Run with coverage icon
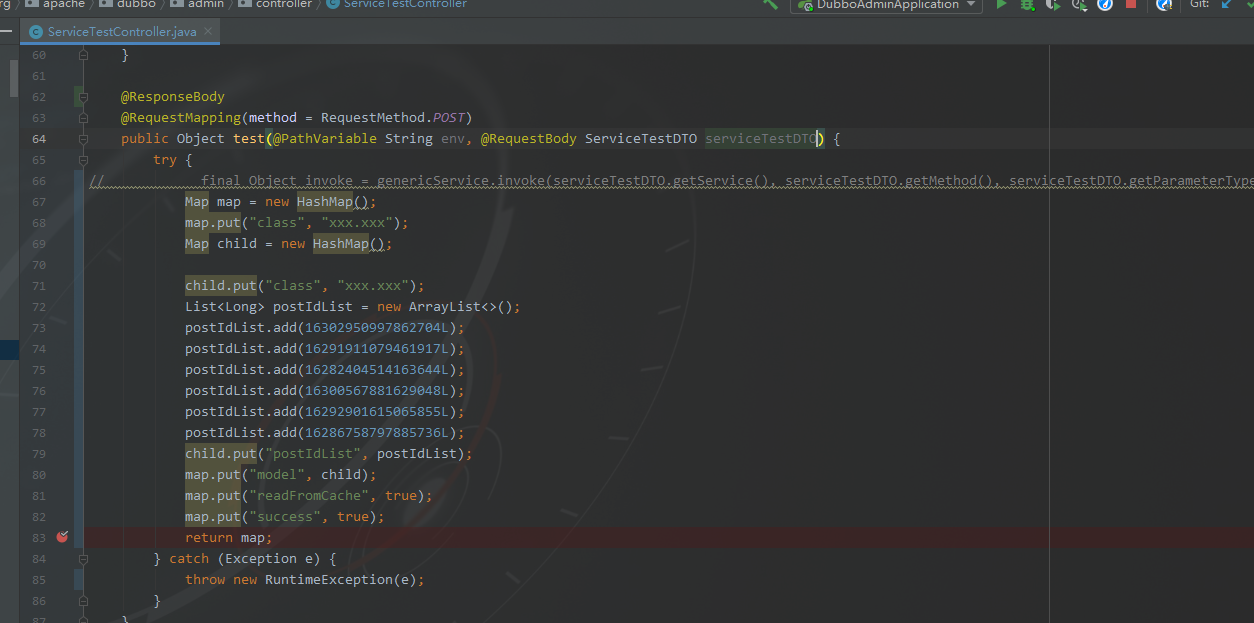Image resolution: width=1254 pixels, height=623 pixels. 1053,5
